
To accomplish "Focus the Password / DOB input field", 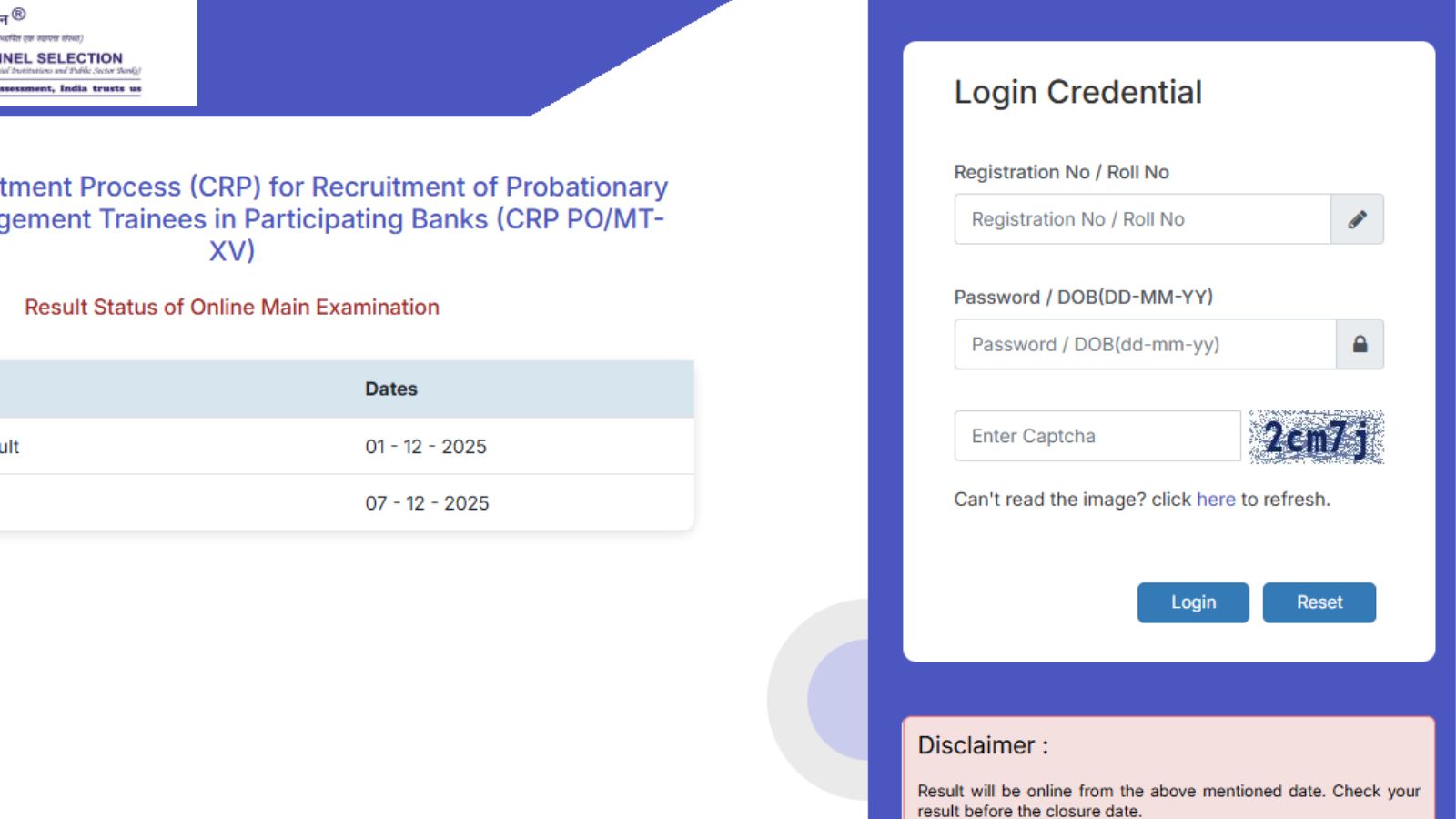I will click(x=1145, y=344).
